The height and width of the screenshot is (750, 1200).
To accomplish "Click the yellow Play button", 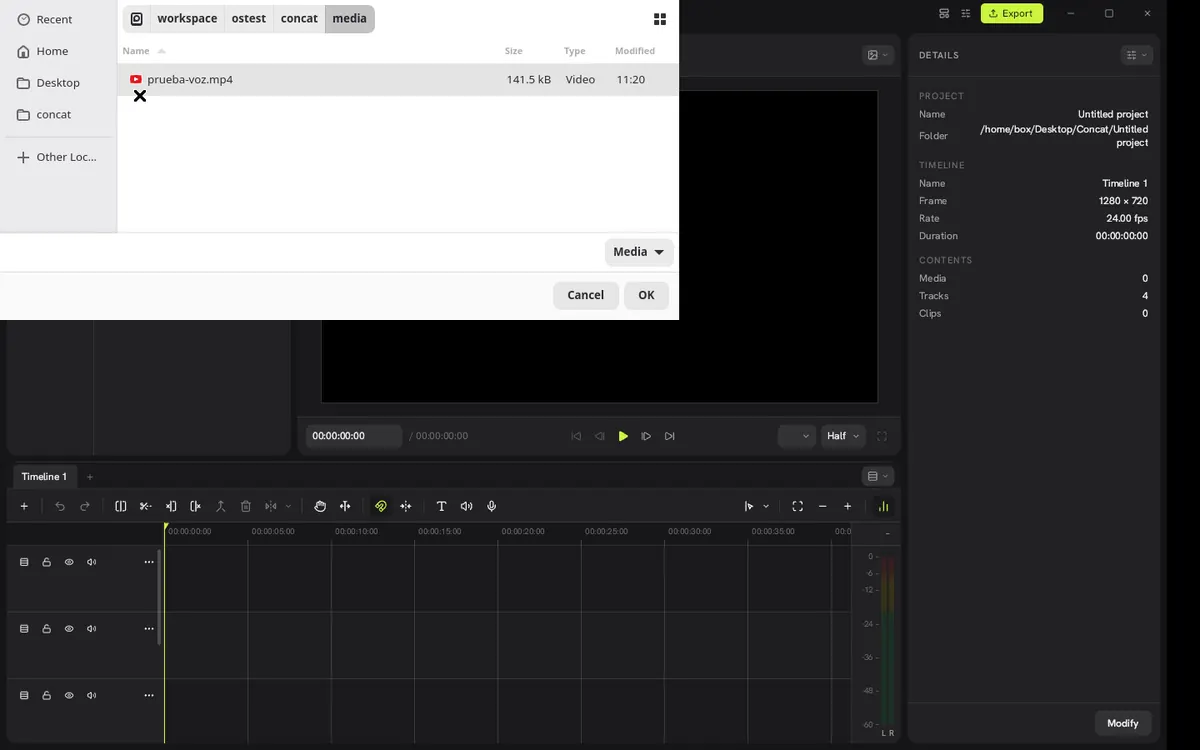I will tap(623, 436).
